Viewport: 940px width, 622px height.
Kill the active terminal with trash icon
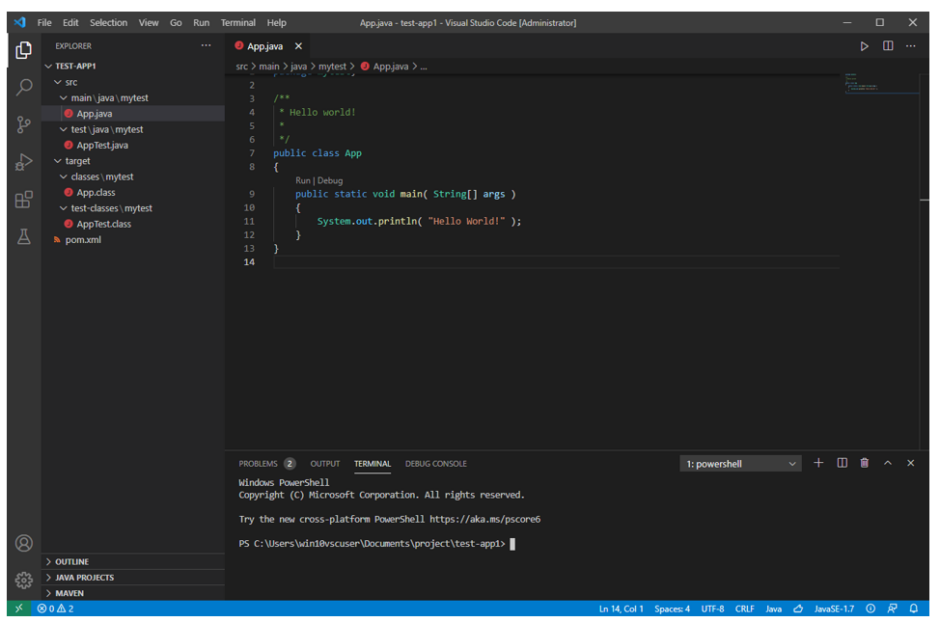(x=864, y=463)
